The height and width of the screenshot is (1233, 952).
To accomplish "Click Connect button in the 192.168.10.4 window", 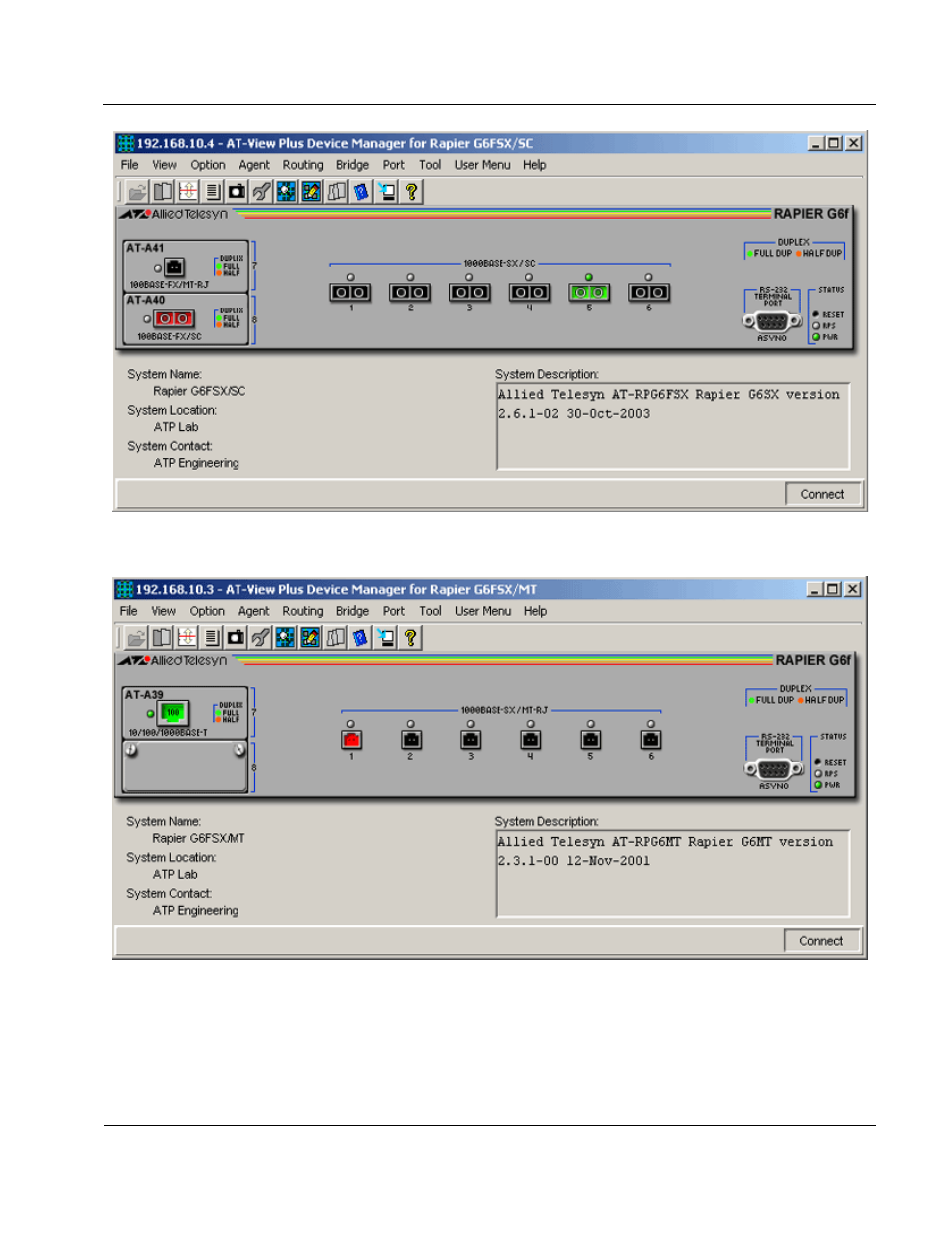I will click(x=822, y=494).
